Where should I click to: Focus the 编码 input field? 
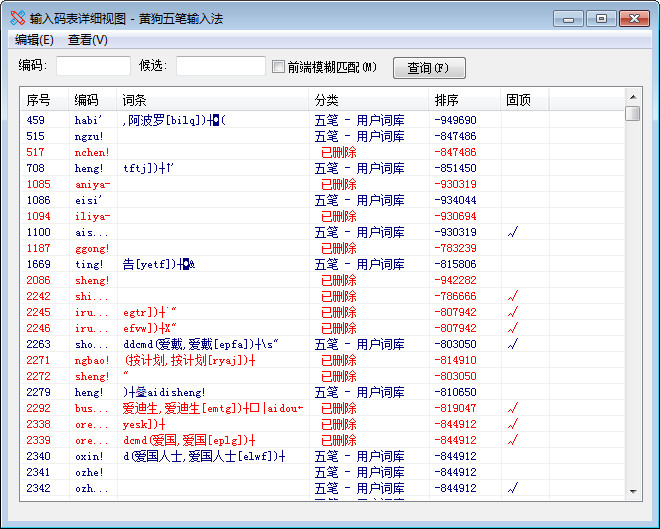click(x=93, y=66)
